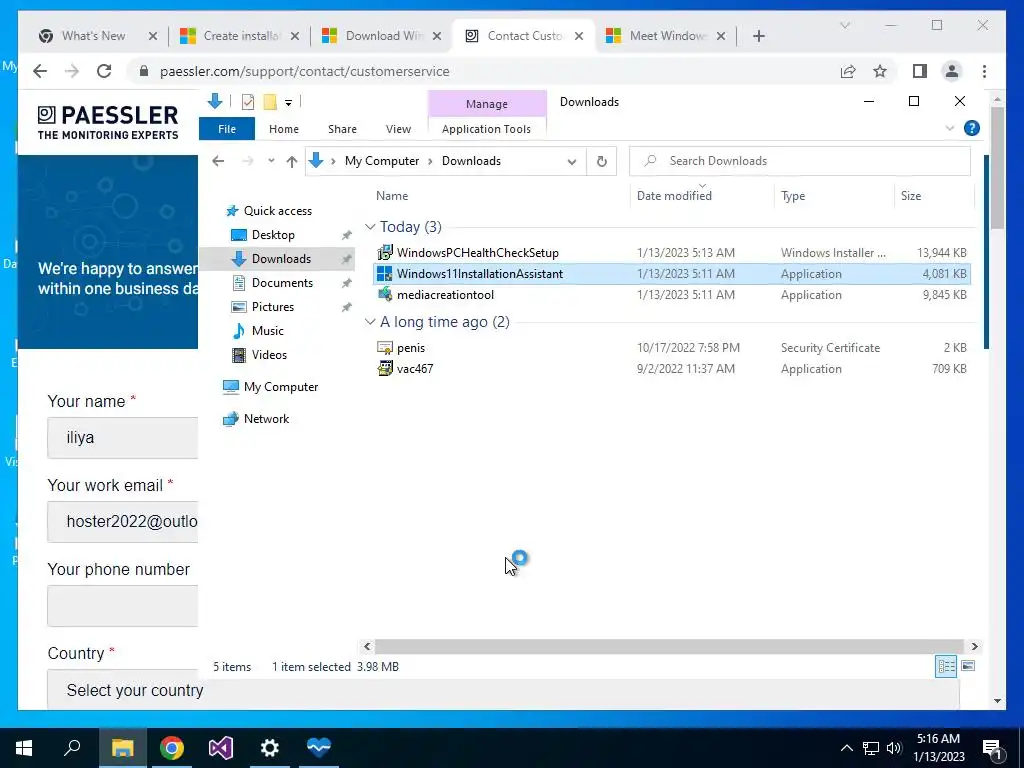Select WindowsPCHealthCheckSetup file
The width and height of the screenshot is (1024, 768).
(671, 253)
